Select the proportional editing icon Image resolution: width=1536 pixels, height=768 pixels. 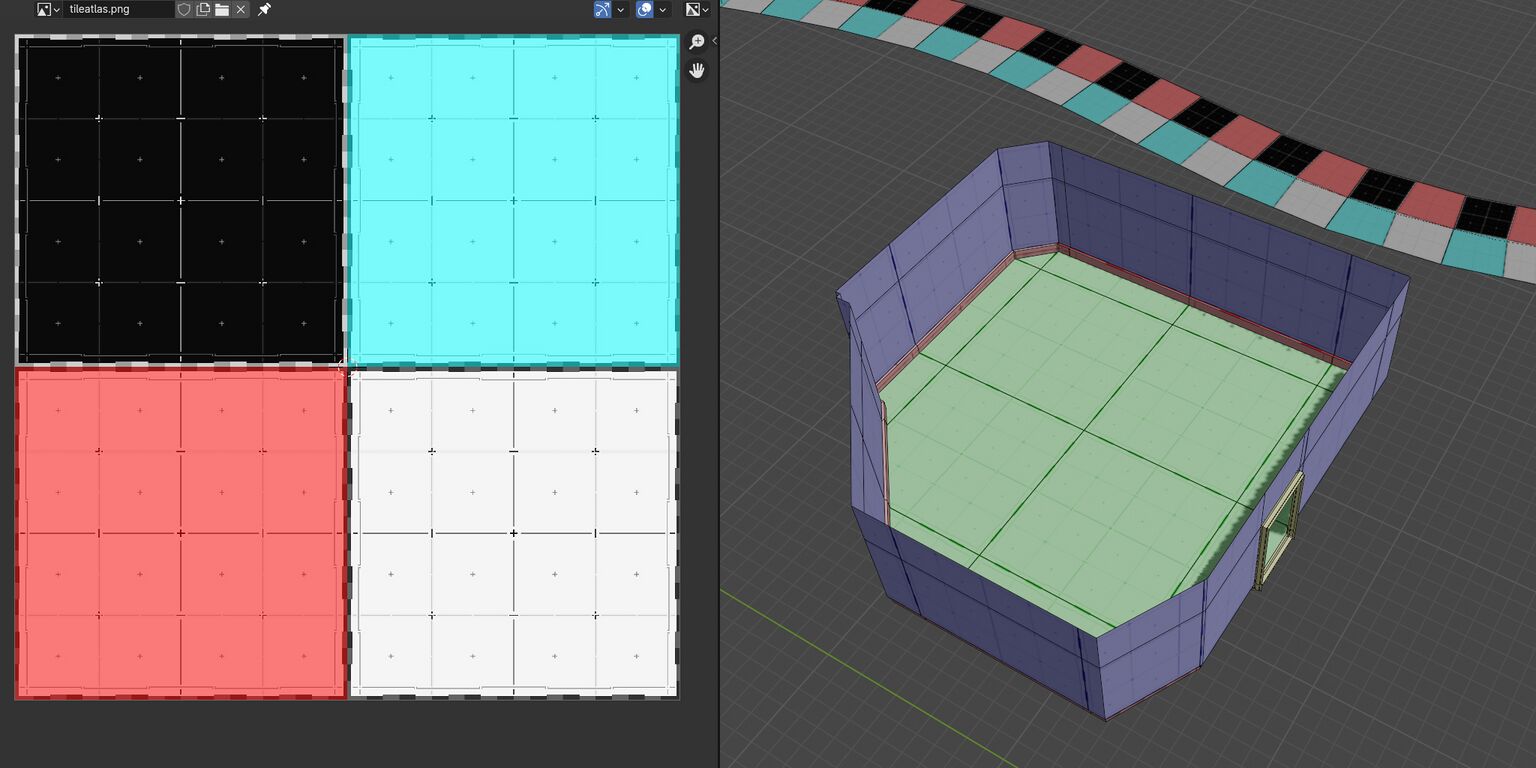[644, 9]
